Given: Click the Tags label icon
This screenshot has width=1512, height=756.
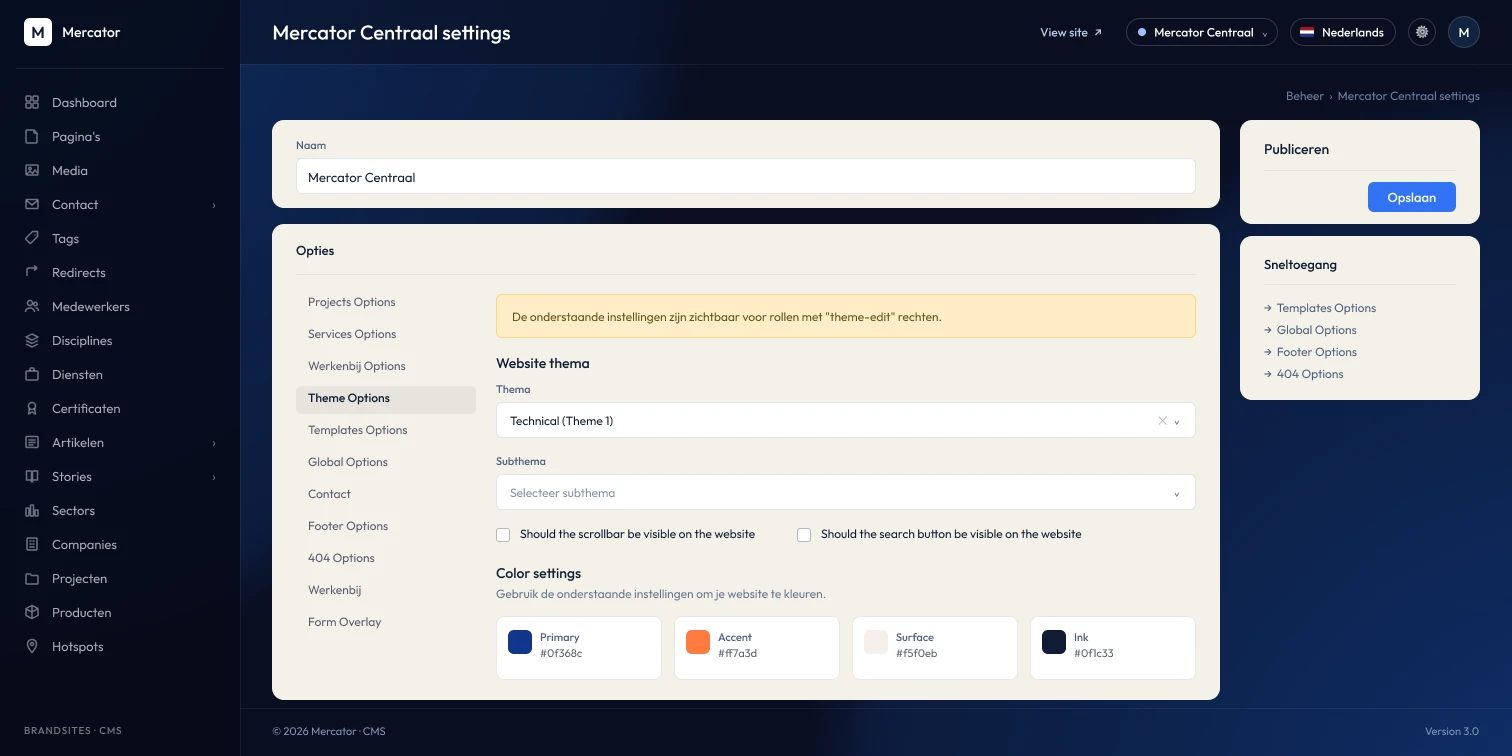Looking at the screenshot, I should coord(32,238).
